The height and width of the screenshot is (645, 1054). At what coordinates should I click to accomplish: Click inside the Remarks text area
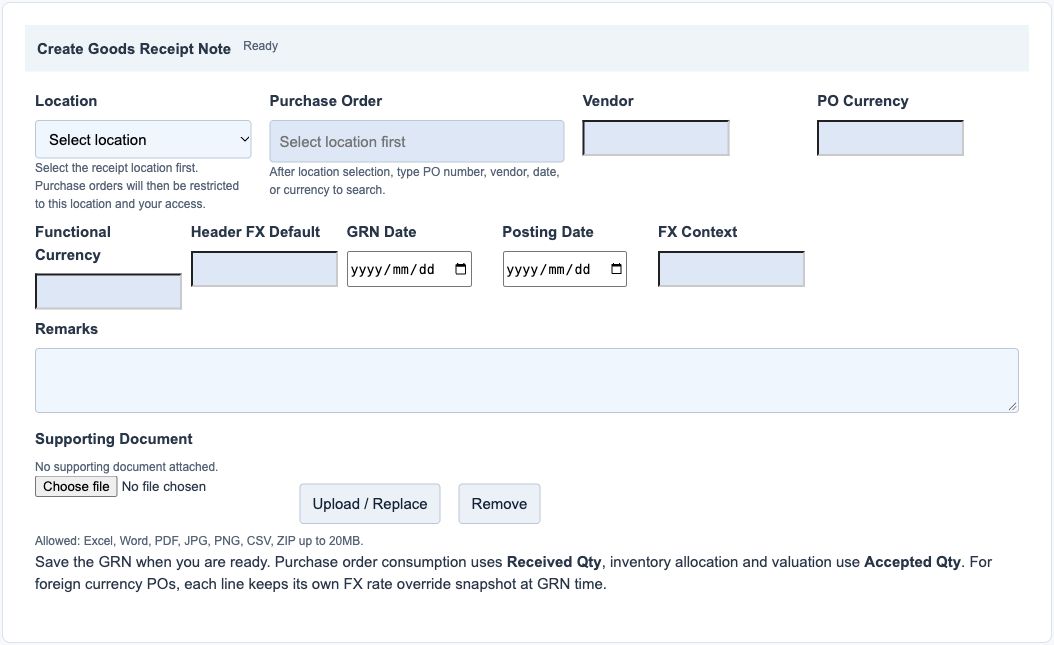[527, 380]
